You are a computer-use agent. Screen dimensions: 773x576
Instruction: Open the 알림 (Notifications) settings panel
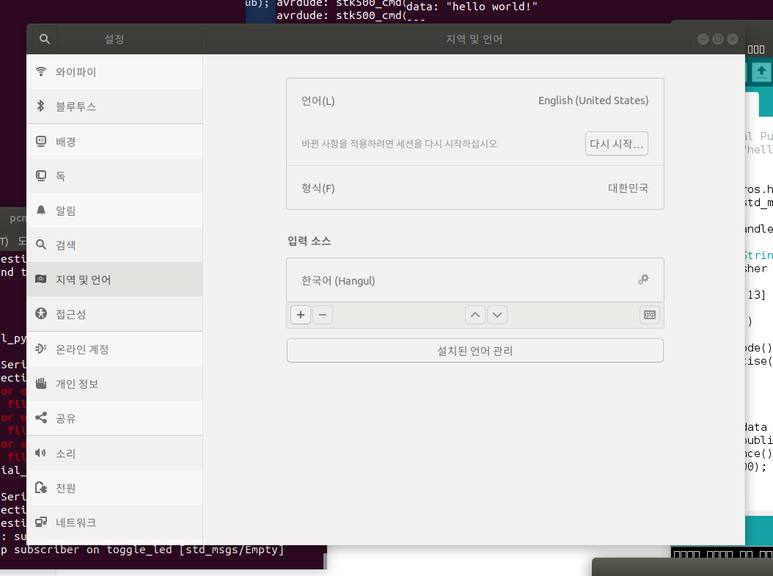[114, 211]
